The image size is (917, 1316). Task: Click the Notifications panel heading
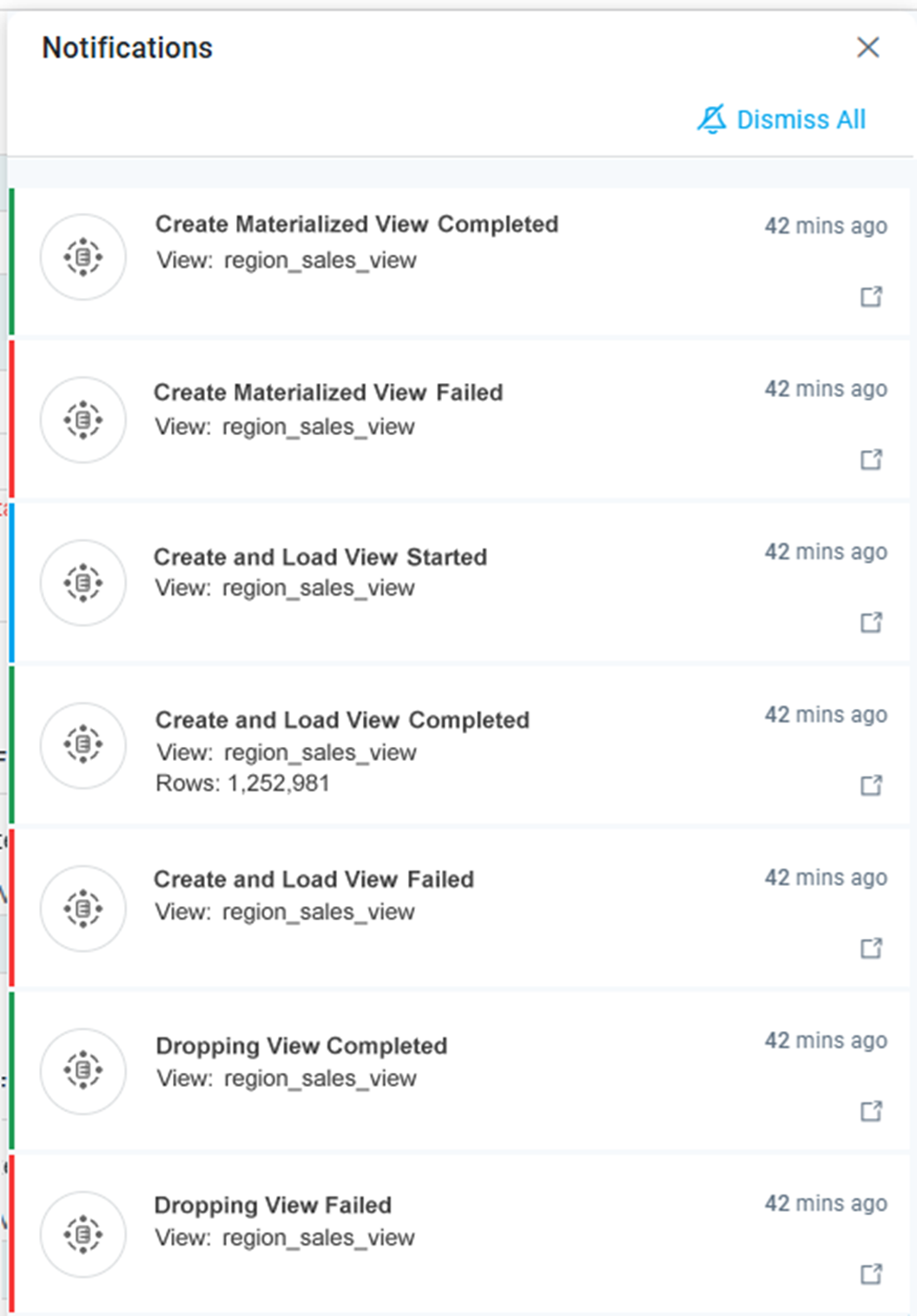pyautogui.click(x=128, y=48)
